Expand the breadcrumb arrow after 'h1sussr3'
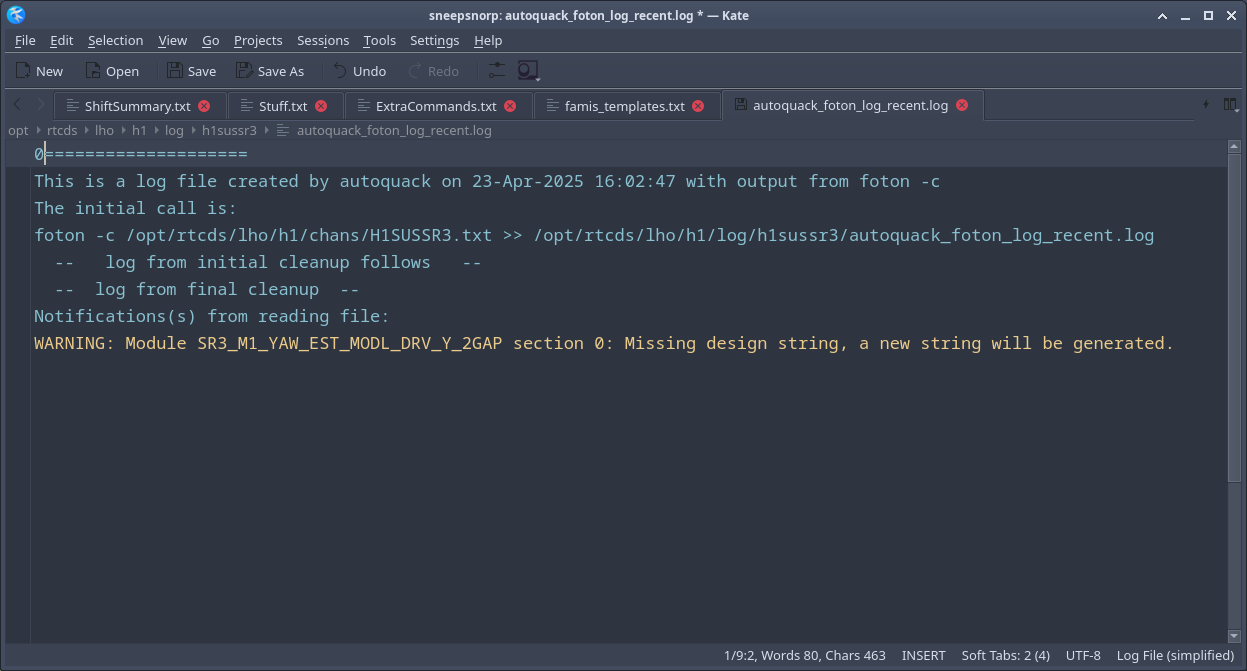This screenshot has width=1247, height=671. coord(267,131)
